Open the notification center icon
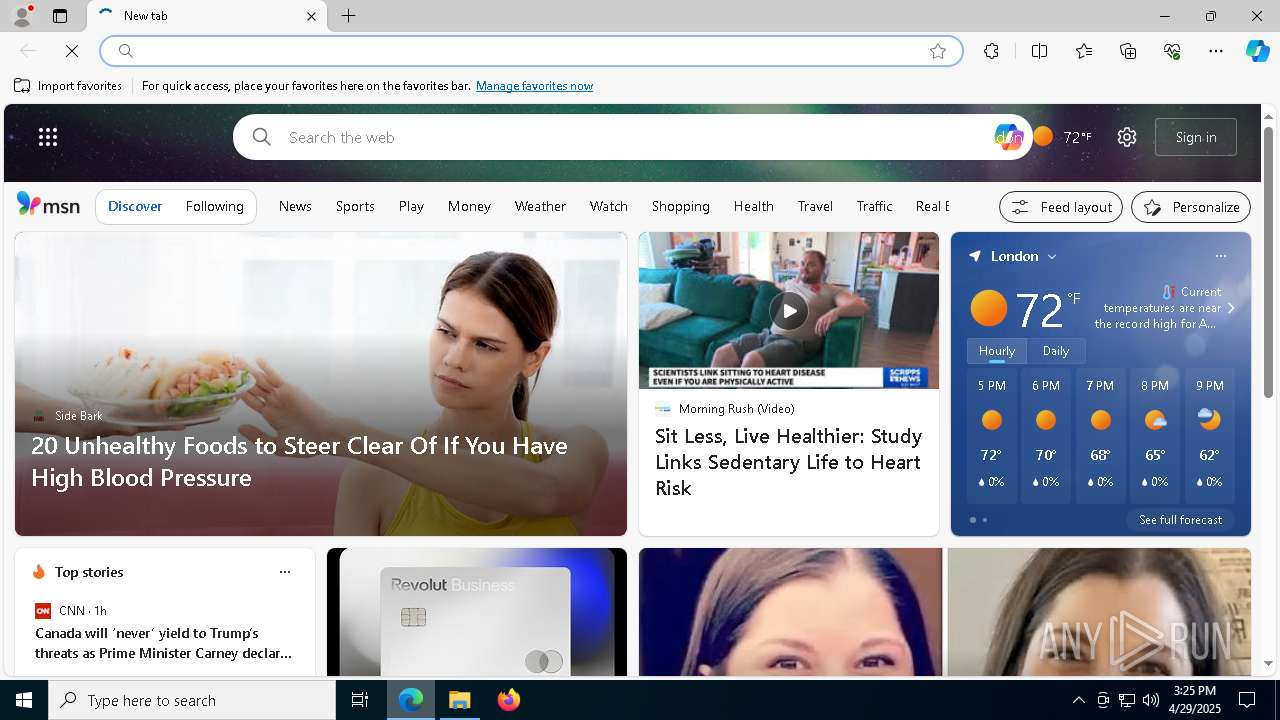Viewport: 1280px width, 720px height. click(x=1248, y=700)
